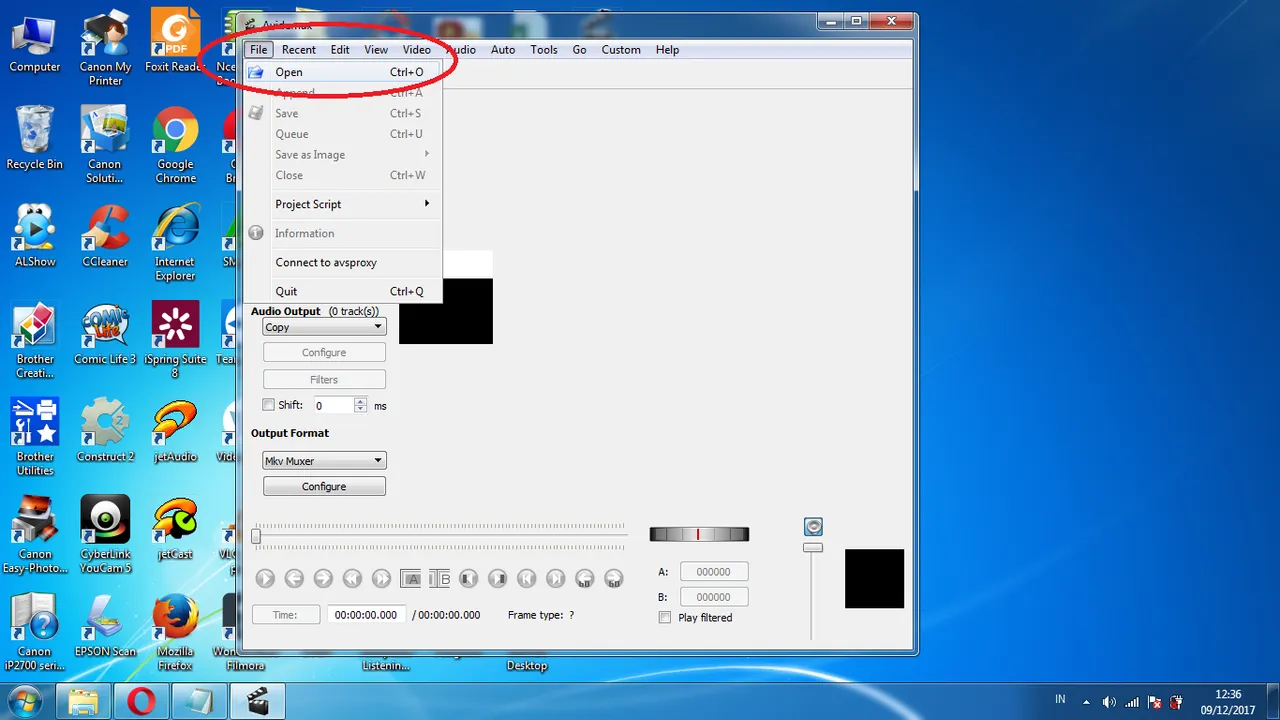Select the Construct 2 desktop icon
The image size is (1280, 720).
click(x=105, y=431)
